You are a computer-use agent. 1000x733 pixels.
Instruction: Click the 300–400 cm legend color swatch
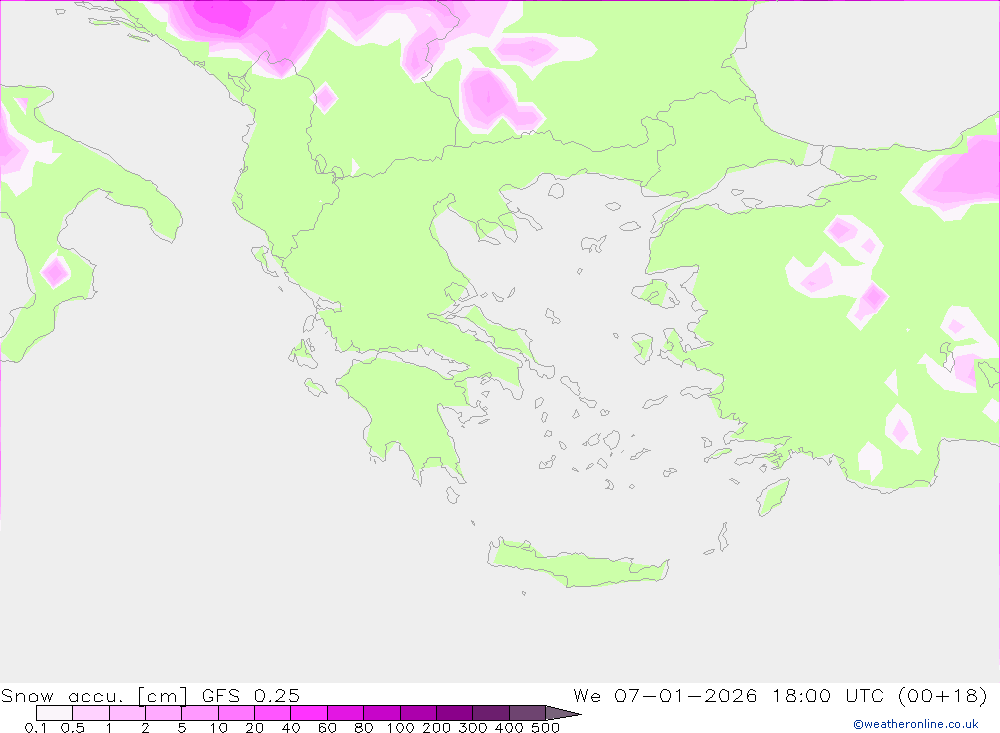[x=491, y=713]
